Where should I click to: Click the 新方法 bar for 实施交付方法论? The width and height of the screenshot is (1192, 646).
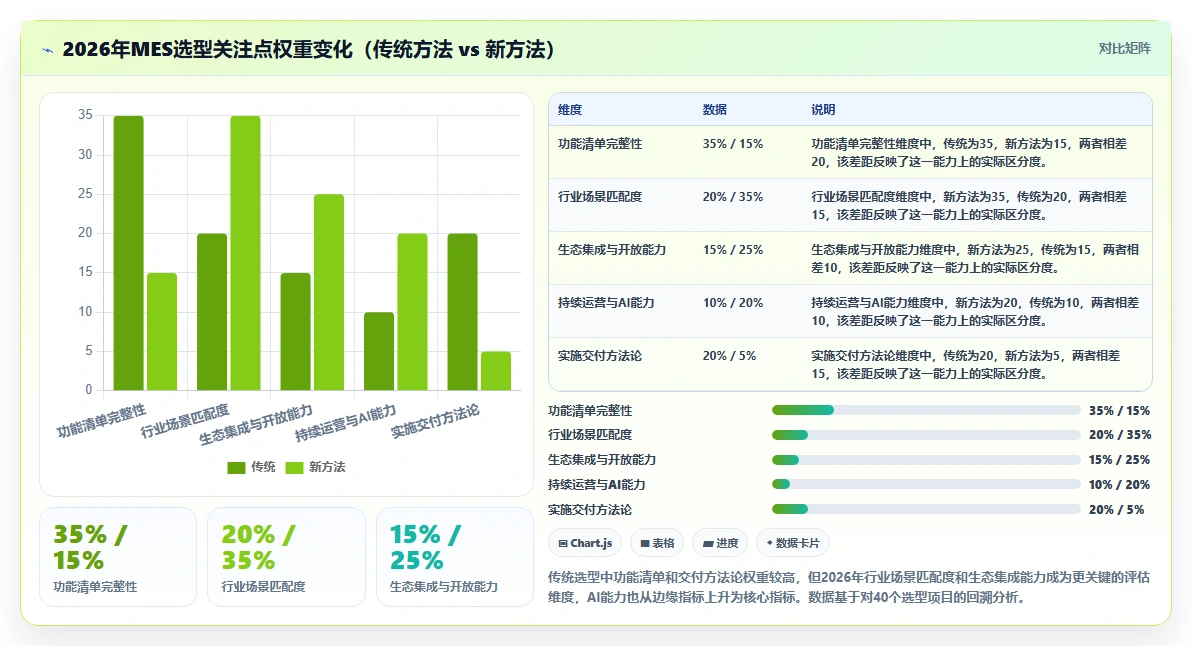496,371
